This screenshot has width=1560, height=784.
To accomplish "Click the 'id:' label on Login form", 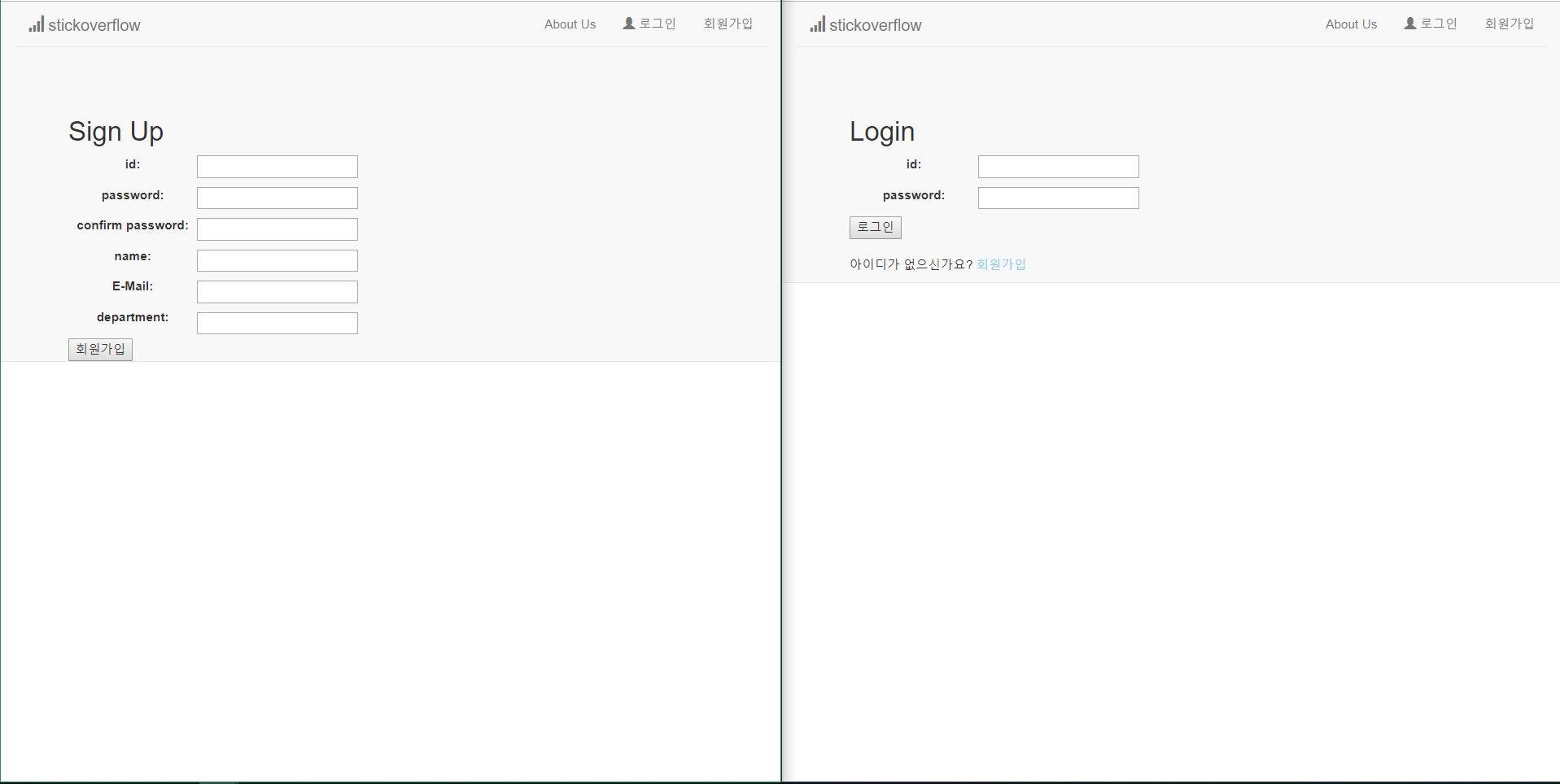I will [914, 164].
